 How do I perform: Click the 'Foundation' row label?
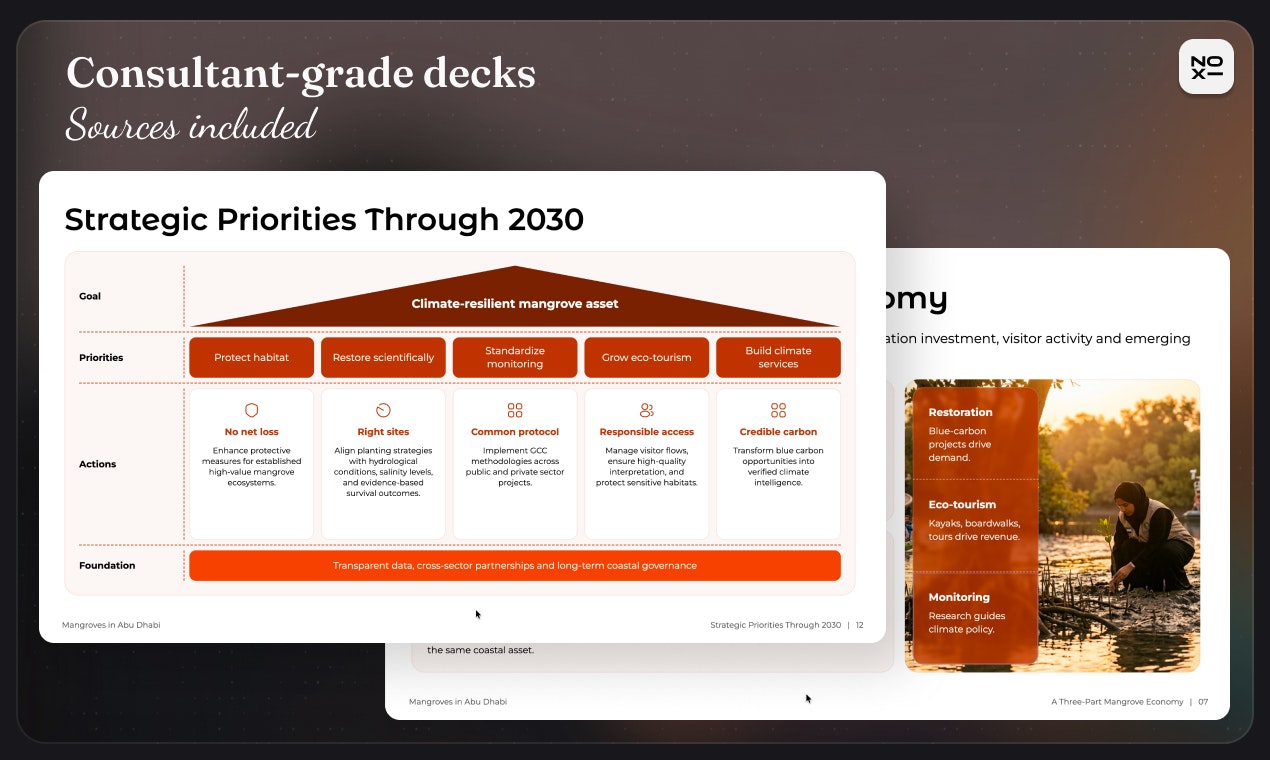pyautogui.click(x=107, y=565)
